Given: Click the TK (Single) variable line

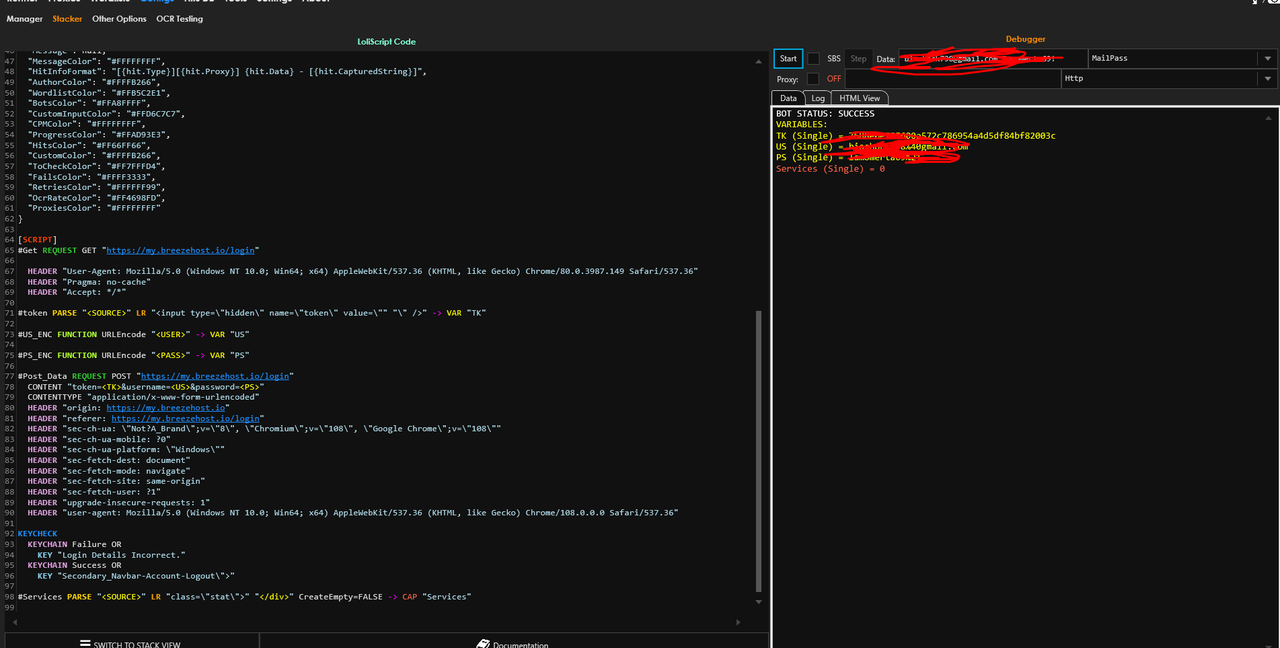Looking at the screenshot, I should pos(916,136).
